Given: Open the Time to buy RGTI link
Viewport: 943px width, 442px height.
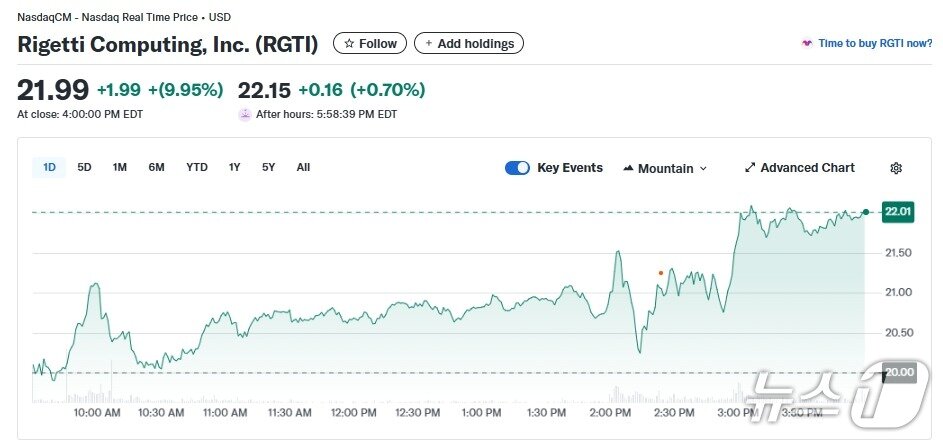Looking at the screenshot, I should pos(875,44).
